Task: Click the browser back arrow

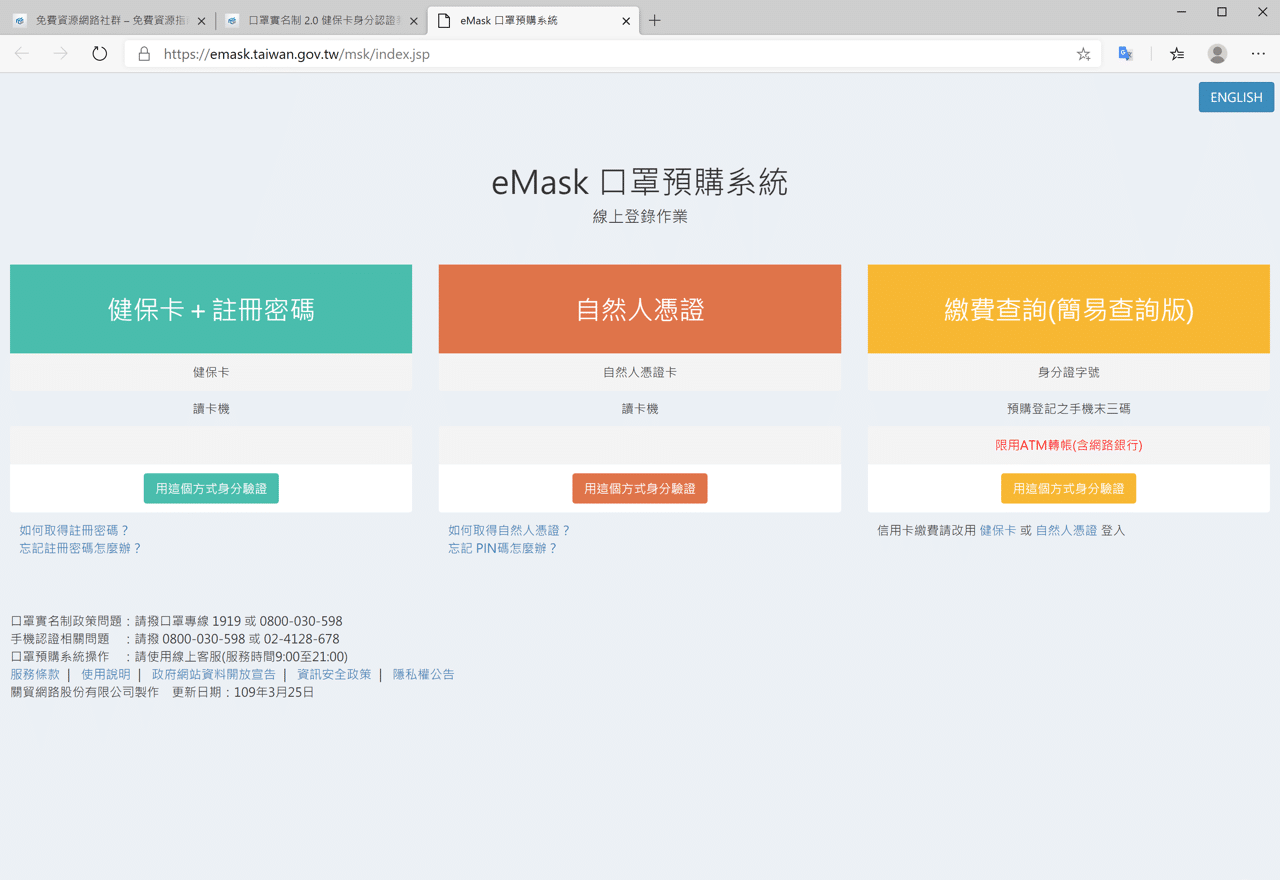Action: 22,54
